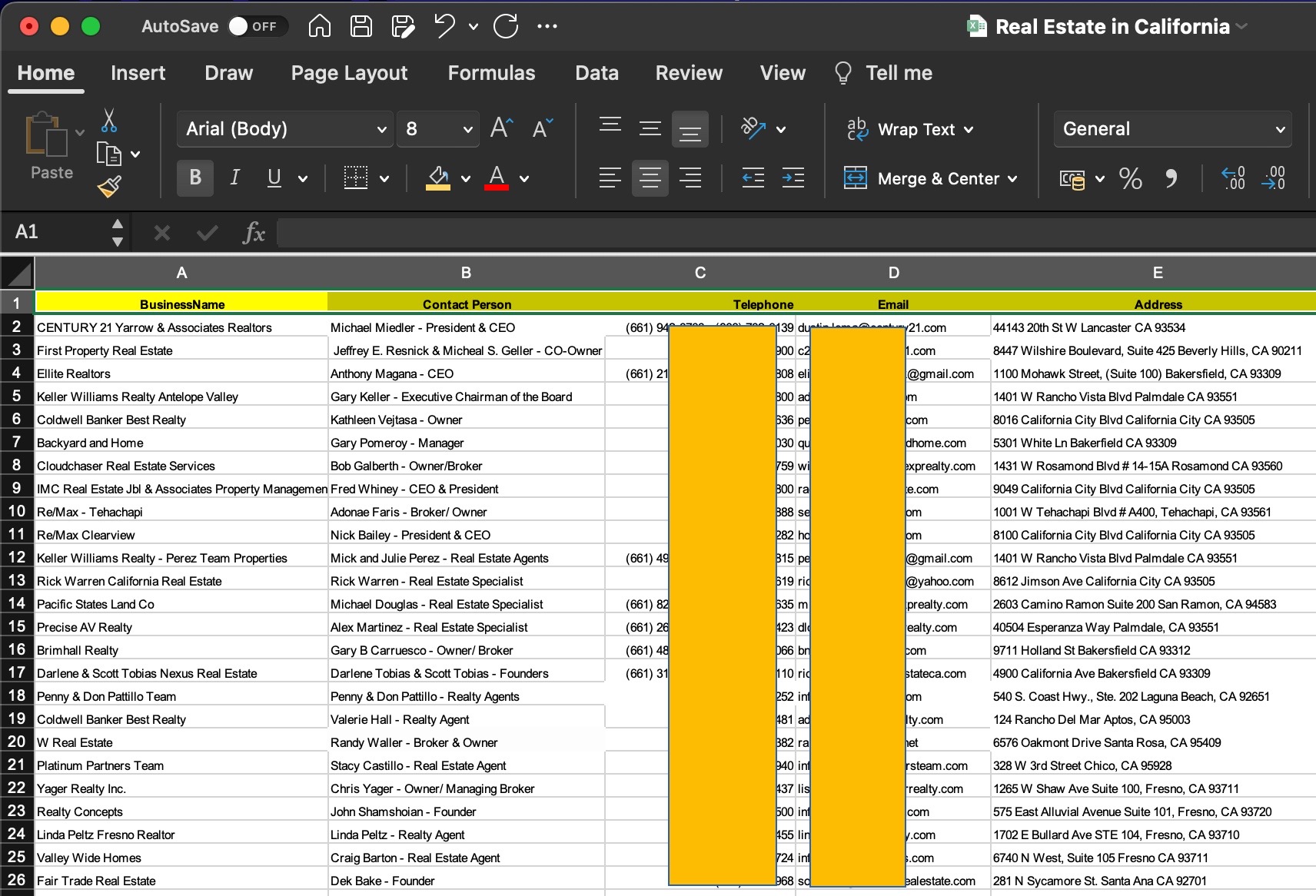Select column E header
The image size is (1316, 896).
tap(1158, 273)
